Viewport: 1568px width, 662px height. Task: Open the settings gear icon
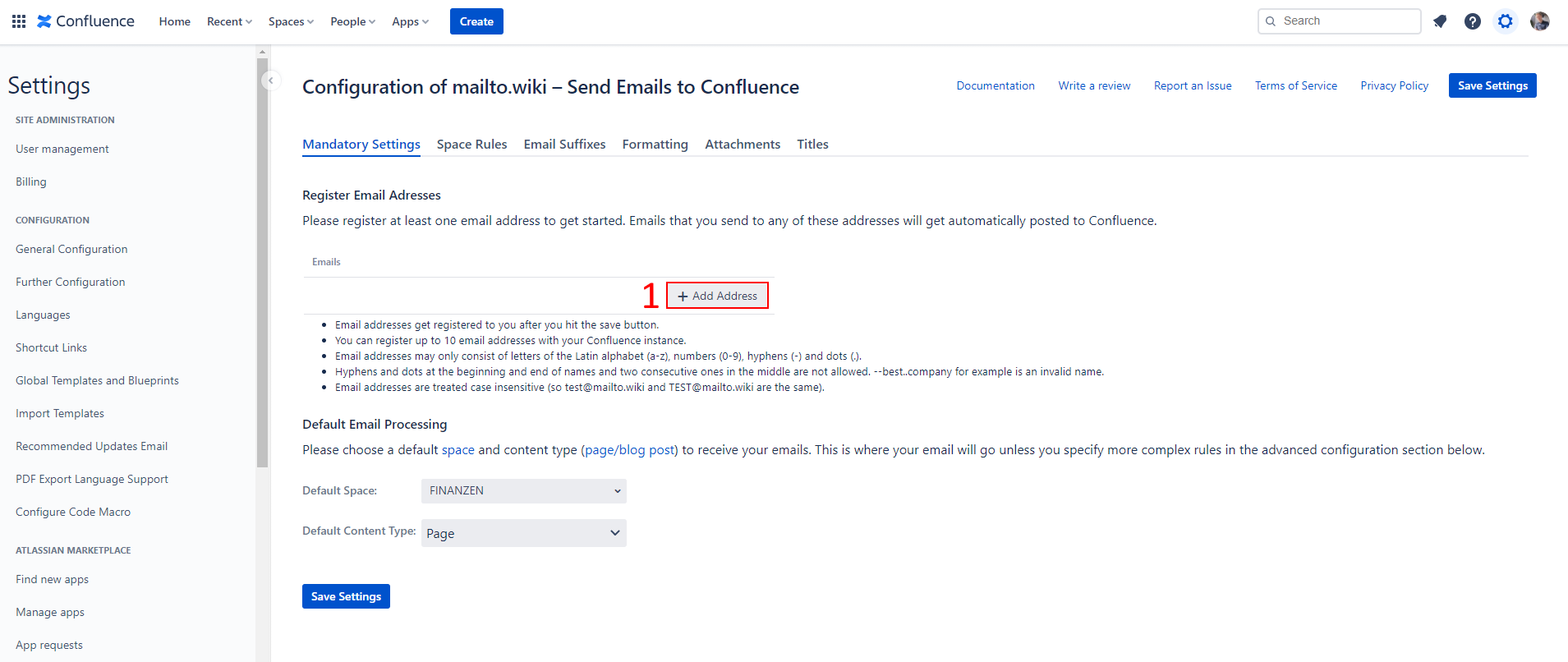point(1506,21)
